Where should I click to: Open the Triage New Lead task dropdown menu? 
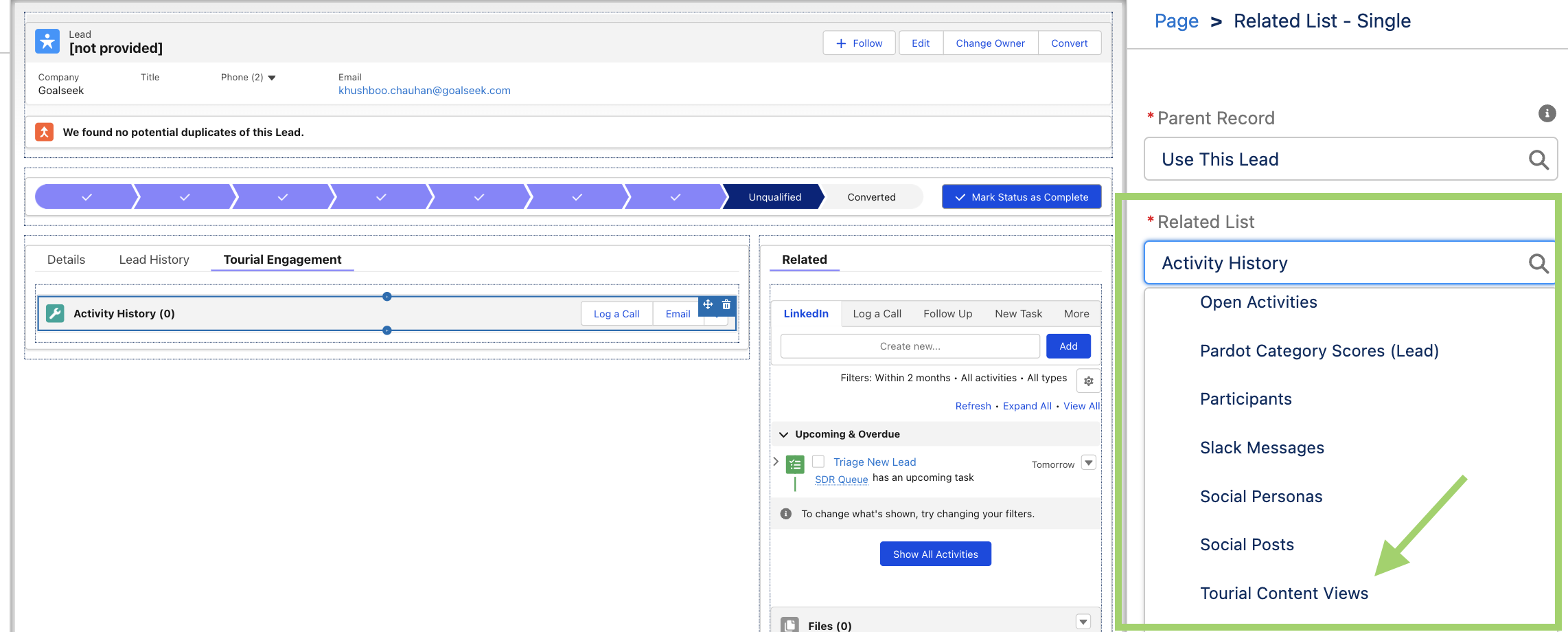(1088, 462)
